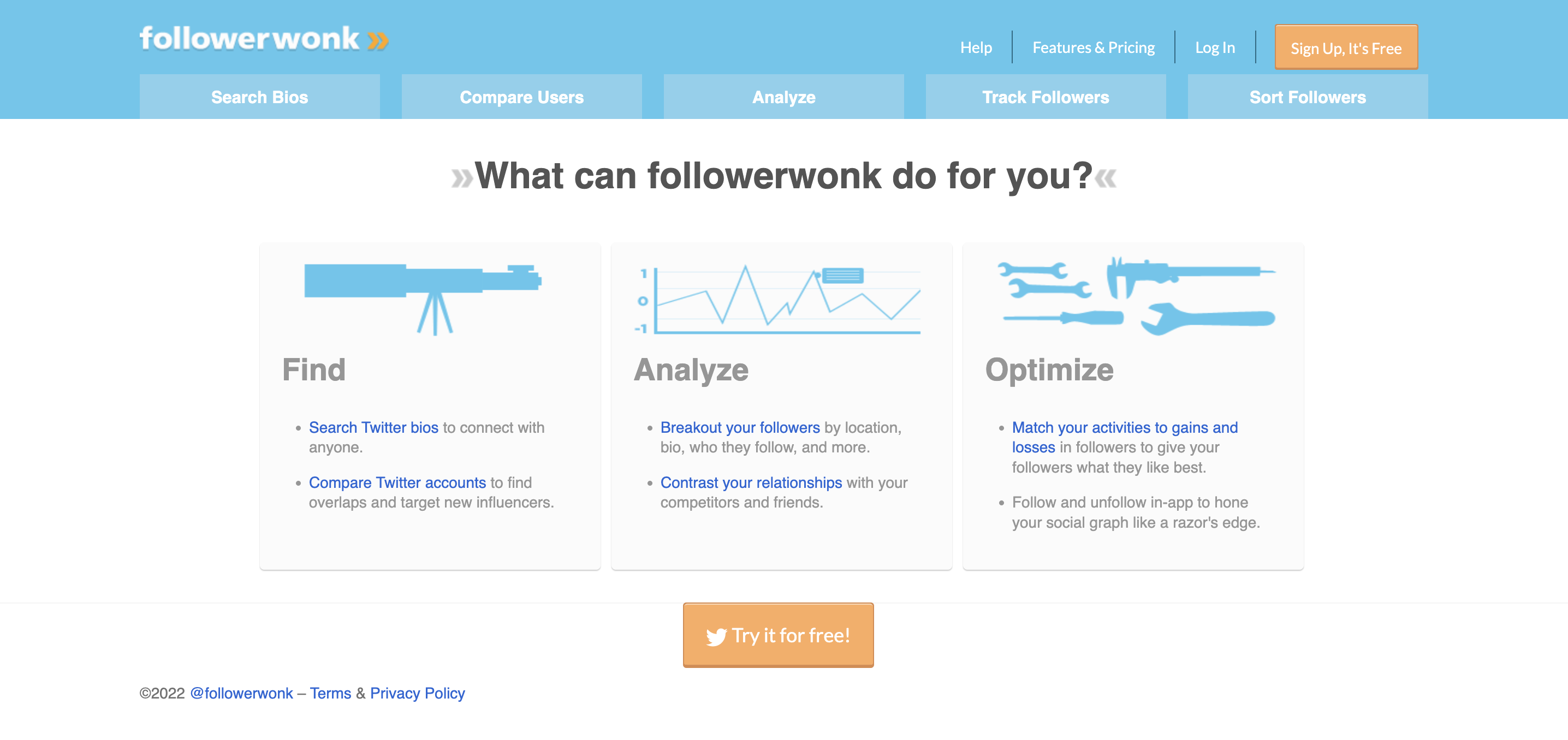The image size is (1568, 740).
Task: Click the Sort Followers tab
Action: 1308,96
